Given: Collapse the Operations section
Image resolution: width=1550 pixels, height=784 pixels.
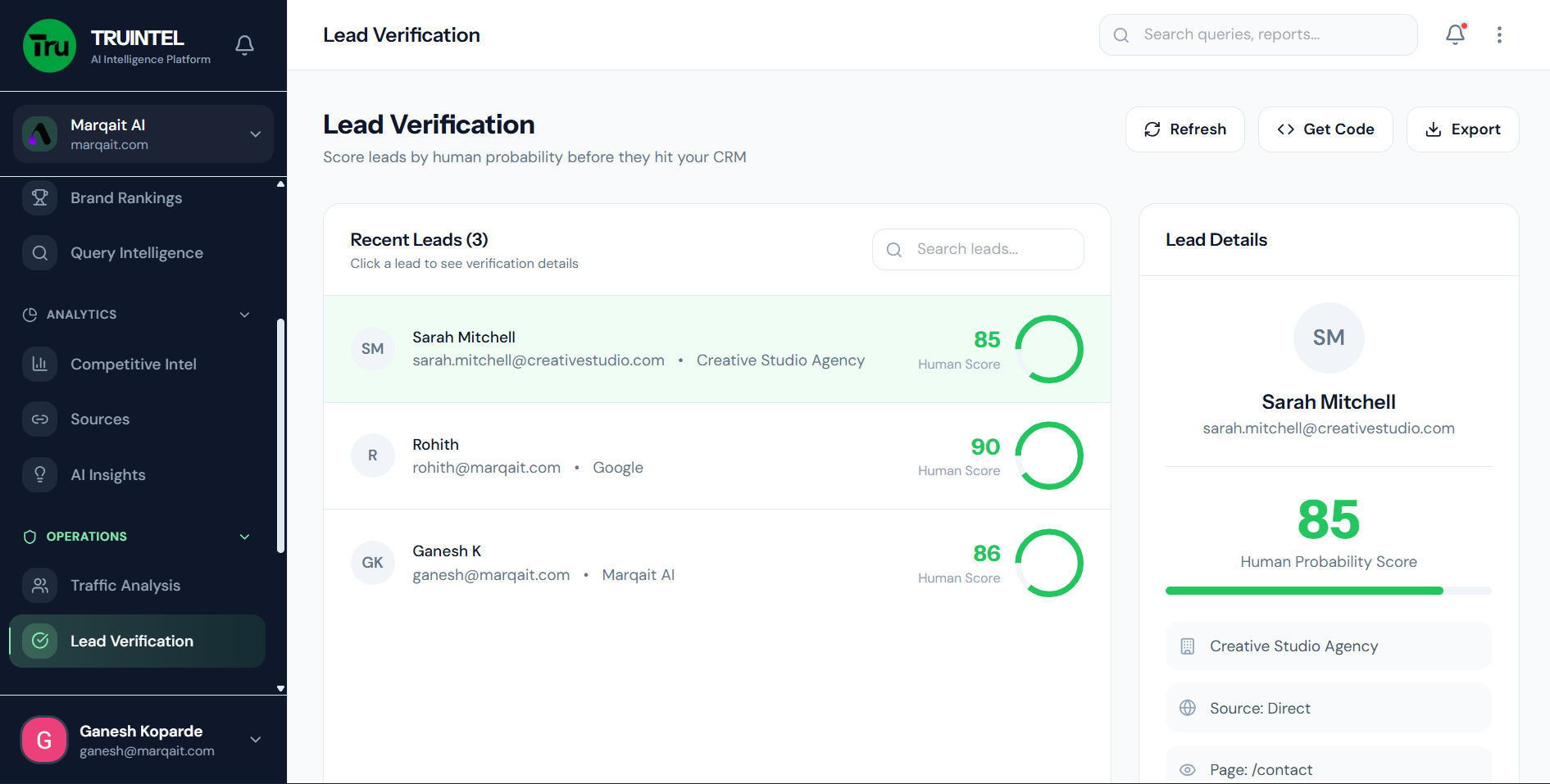Looking at the screenshot, I should click(x=244, y=537).
